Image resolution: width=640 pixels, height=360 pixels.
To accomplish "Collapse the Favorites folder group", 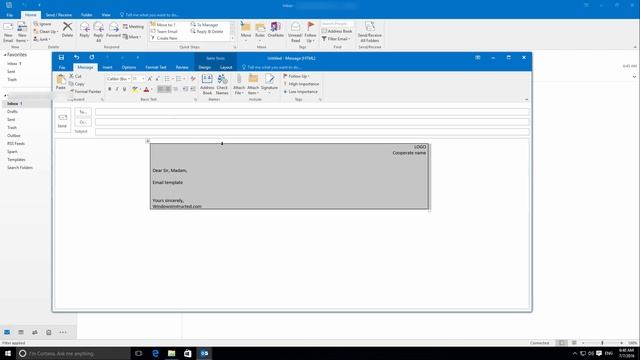I will [5, 55].
